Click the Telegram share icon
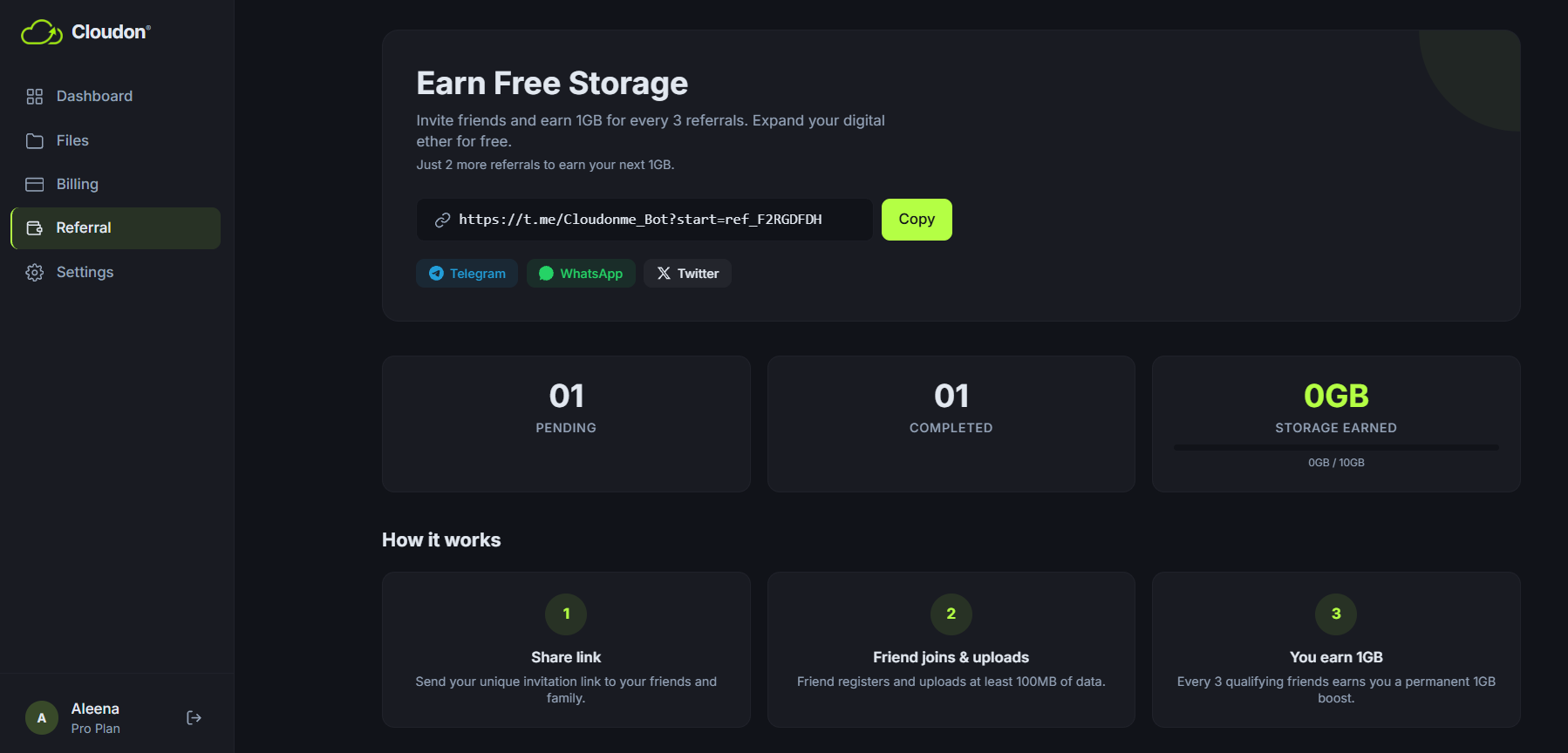The image size is (1568, 753). [436, 273]
